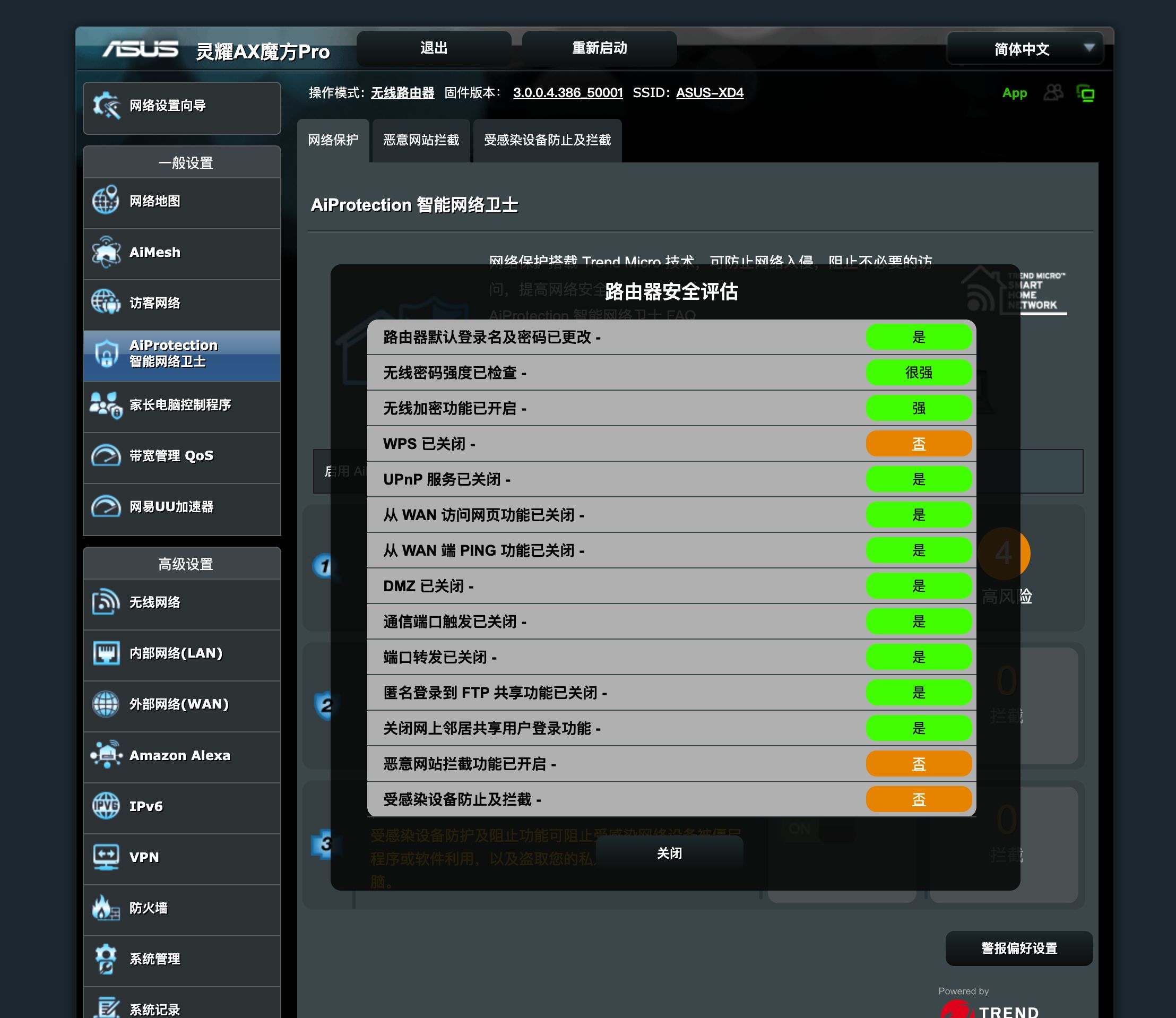The height and width of the screenshot is (1018, 1176).
Task: Click the 警报偏好设置 button
Action: click(x=1019, y=948)
